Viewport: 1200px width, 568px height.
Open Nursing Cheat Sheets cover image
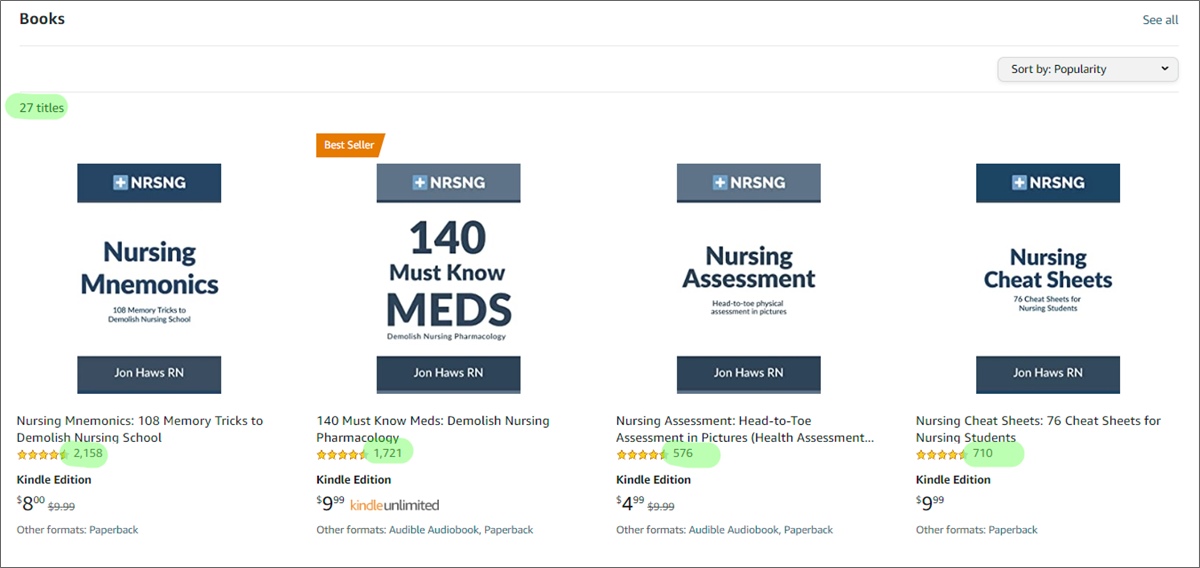point(1047,278)
